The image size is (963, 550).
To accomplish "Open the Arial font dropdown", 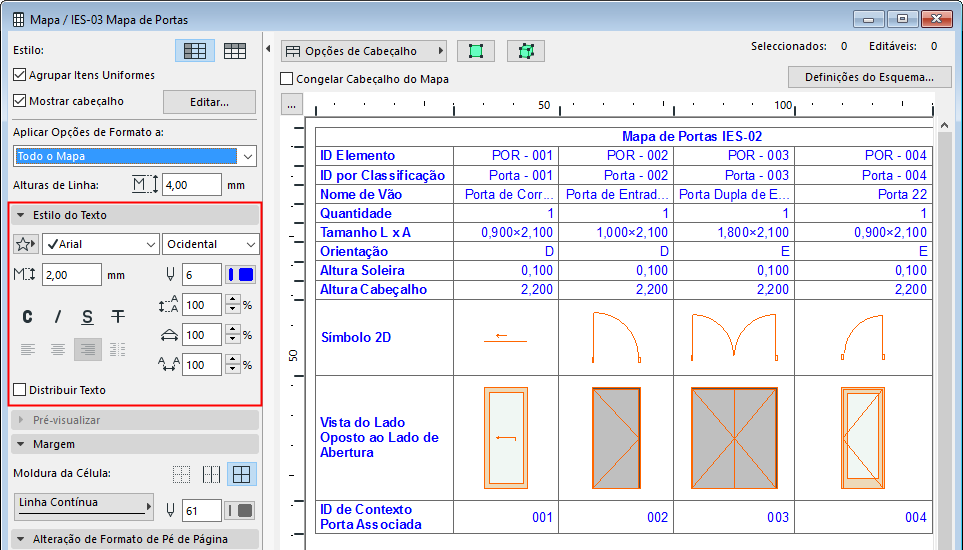I will (100, 244).
